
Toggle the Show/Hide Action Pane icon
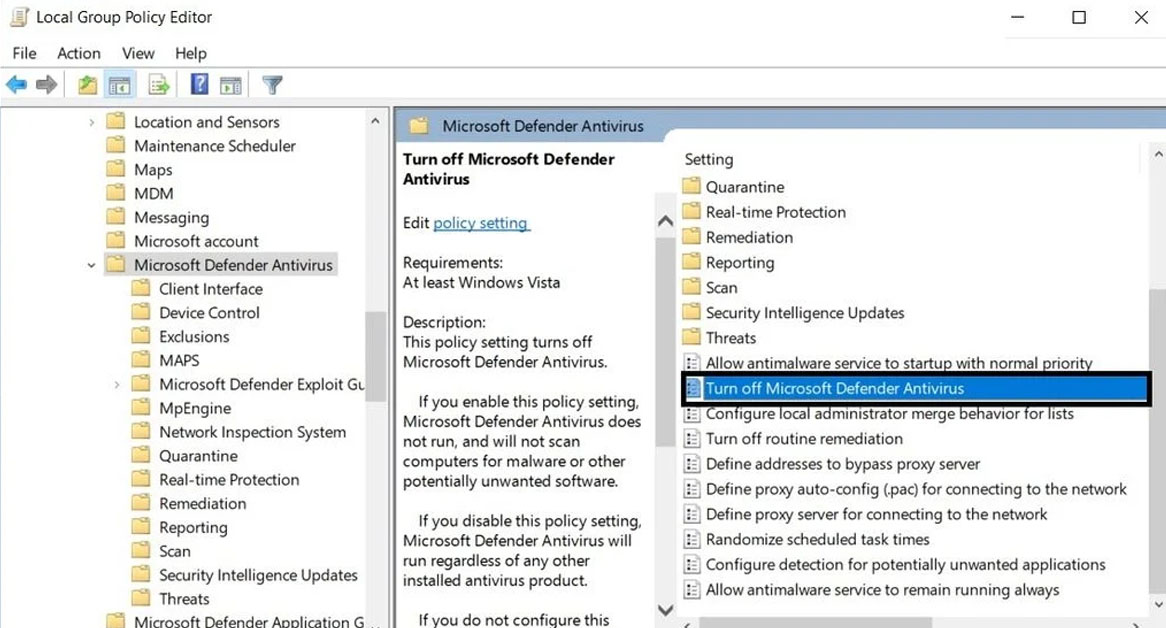231,85
